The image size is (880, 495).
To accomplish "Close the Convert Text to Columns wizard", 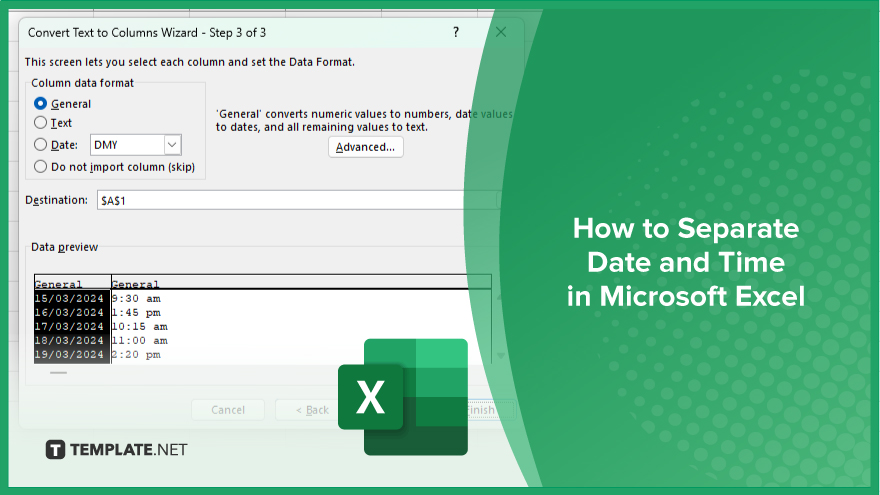I will tap(501, 32).
